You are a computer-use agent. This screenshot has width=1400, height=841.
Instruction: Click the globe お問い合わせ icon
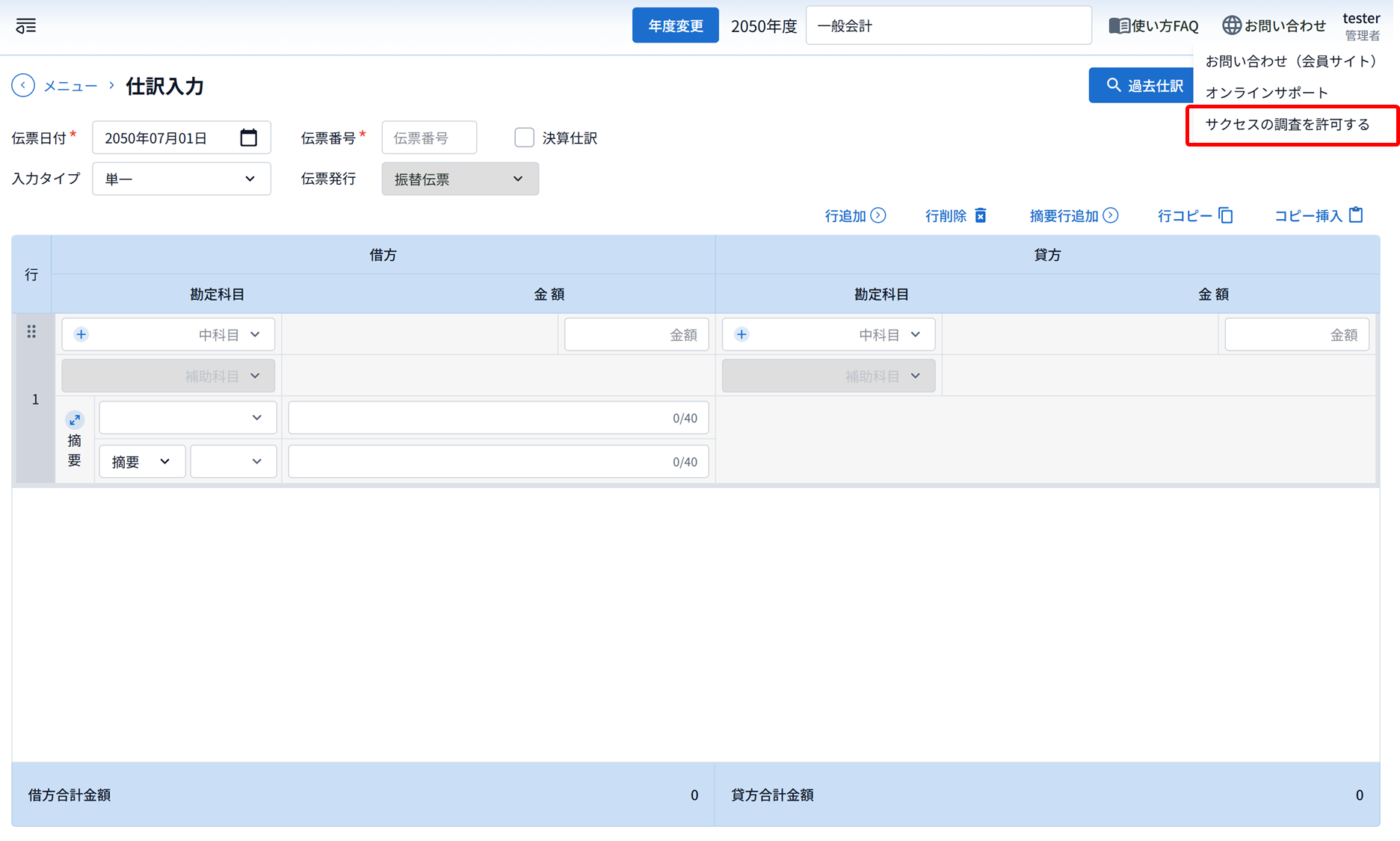1231,25
